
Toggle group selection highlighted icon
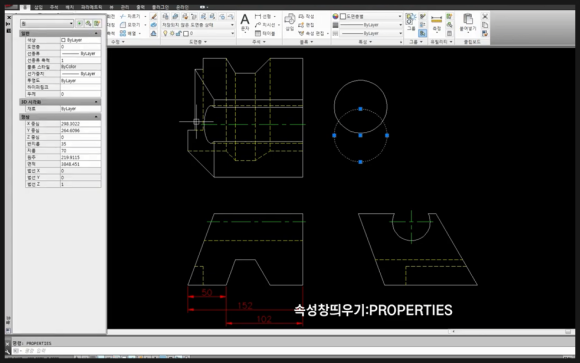click(423, 33)
